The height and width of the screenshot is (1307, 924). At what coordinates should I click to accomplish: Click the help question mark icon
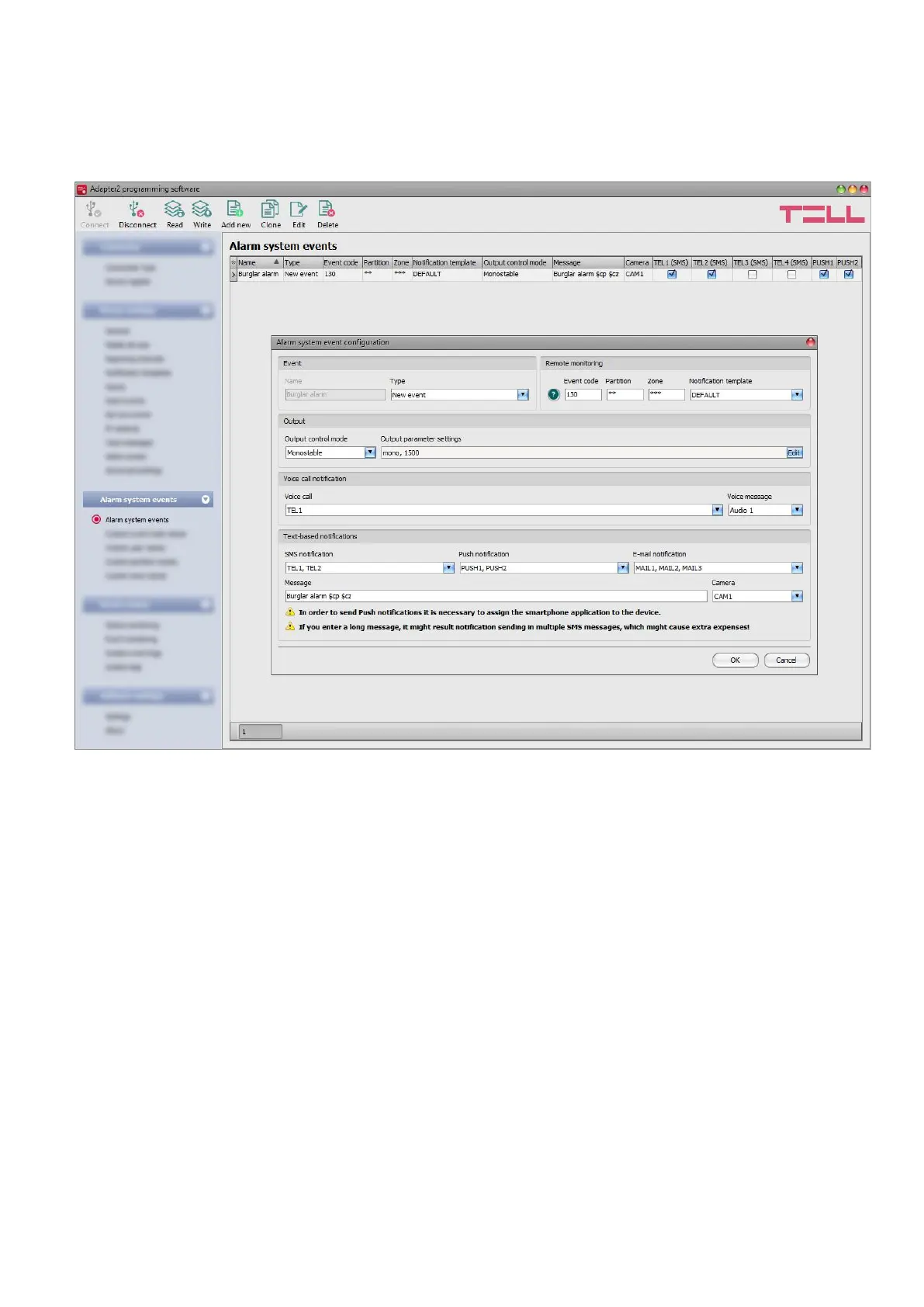coord(553,394)
